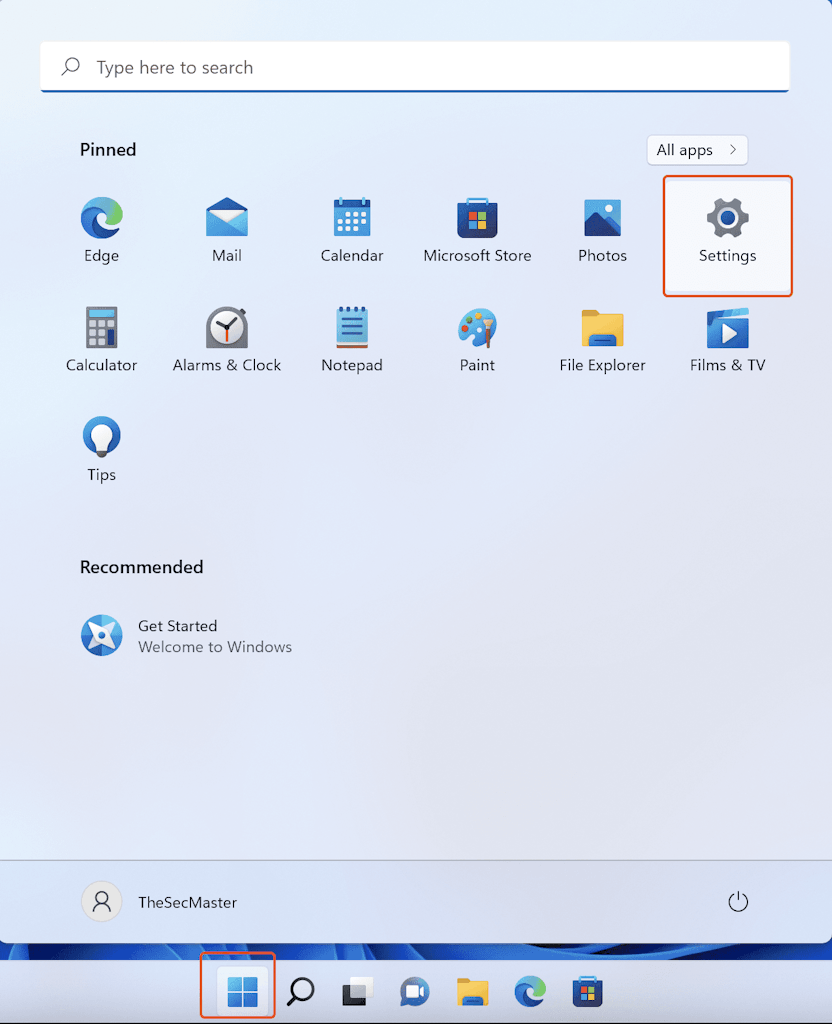Image resolution: width=832 pixels, height=1024 pixels.
Task: Open the Edge pinned app
Action: pos(101,230)
